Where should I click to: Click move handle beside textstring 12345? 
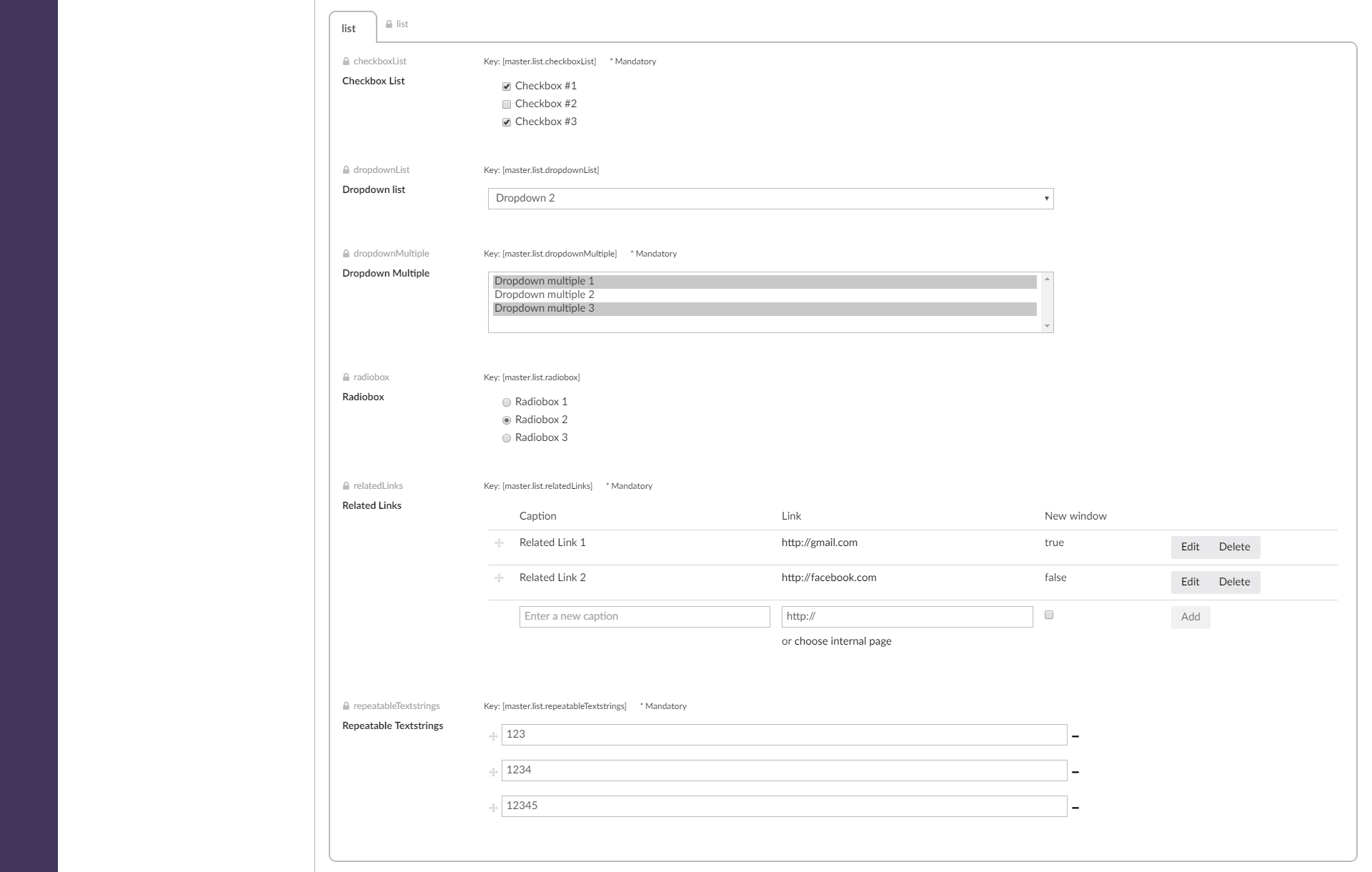493,808
